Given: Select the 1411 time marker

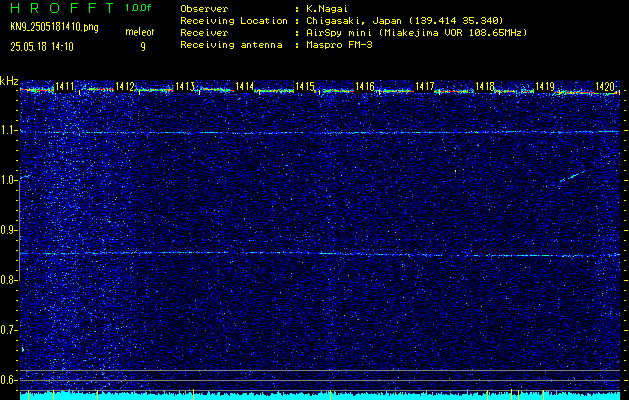Looking at the screenshot, I should 65,86.
